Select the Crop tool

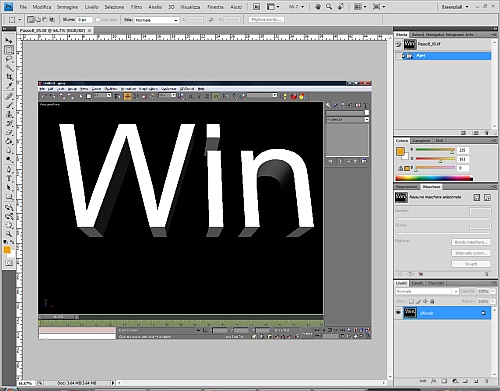[9, 77]
